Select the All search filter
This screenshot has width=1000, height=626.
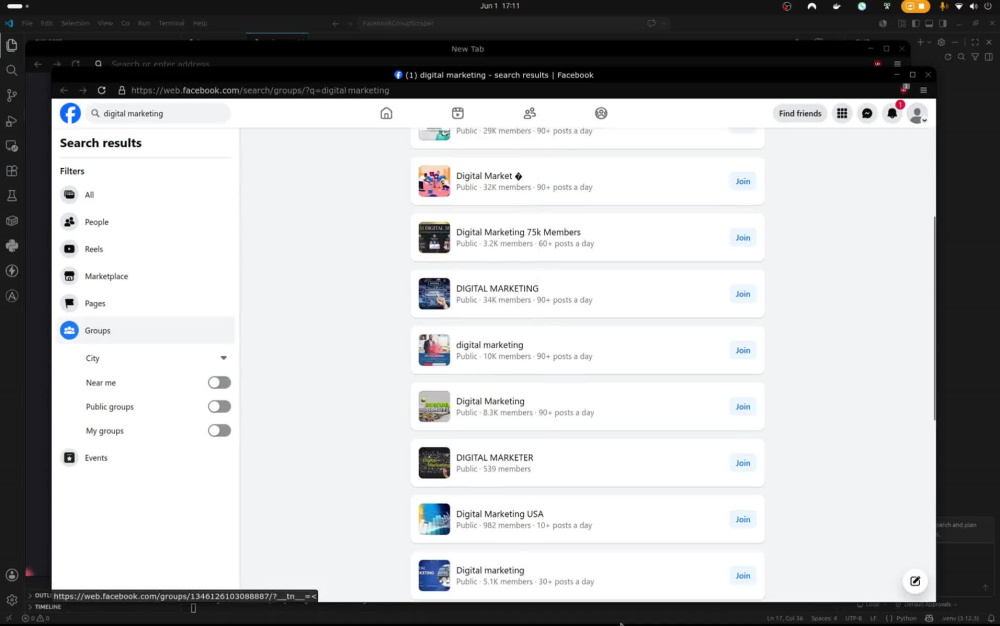[146, 194]
